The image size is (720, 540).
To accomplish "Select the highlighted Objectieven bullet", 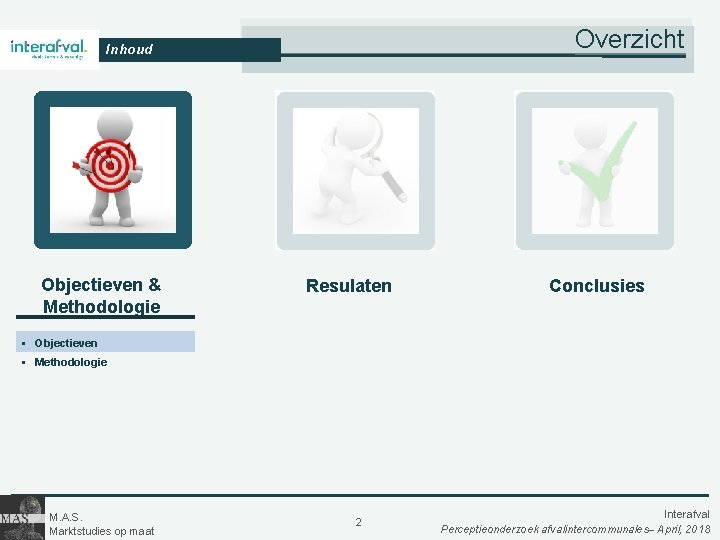I will 106,343.
